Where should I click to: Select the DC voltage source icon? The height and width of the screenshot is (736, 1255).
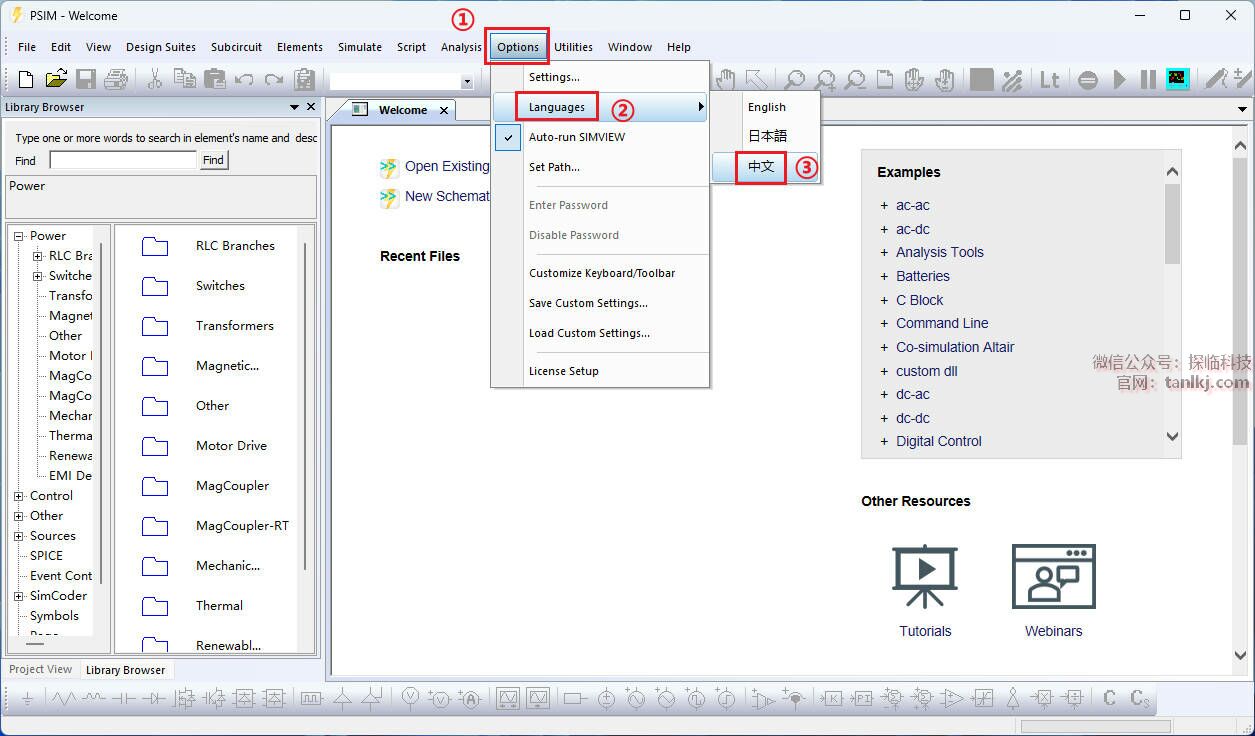(605, 699)
